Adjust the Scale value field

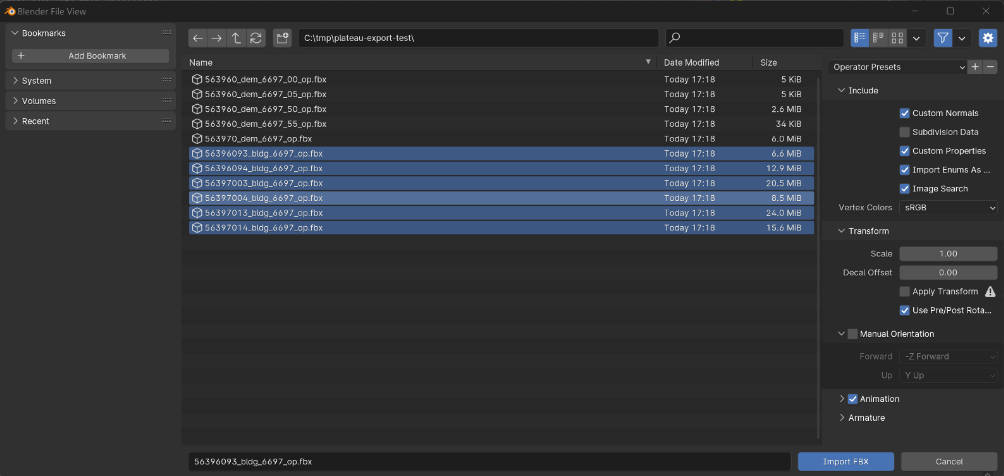click(x=948, y=254)
